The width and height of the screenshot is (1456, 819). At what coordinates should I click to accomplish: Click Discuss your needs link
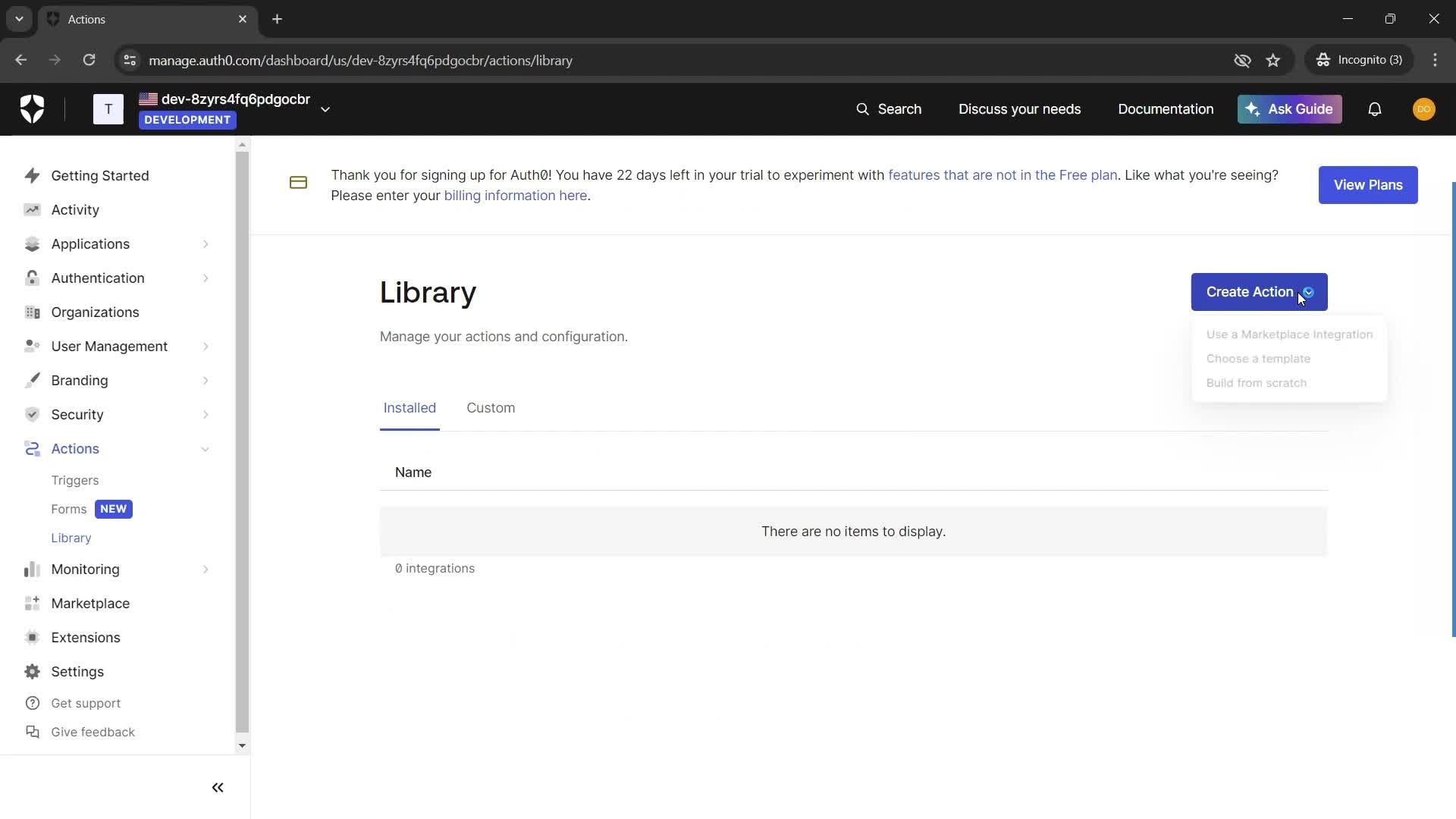(1019, 109)
